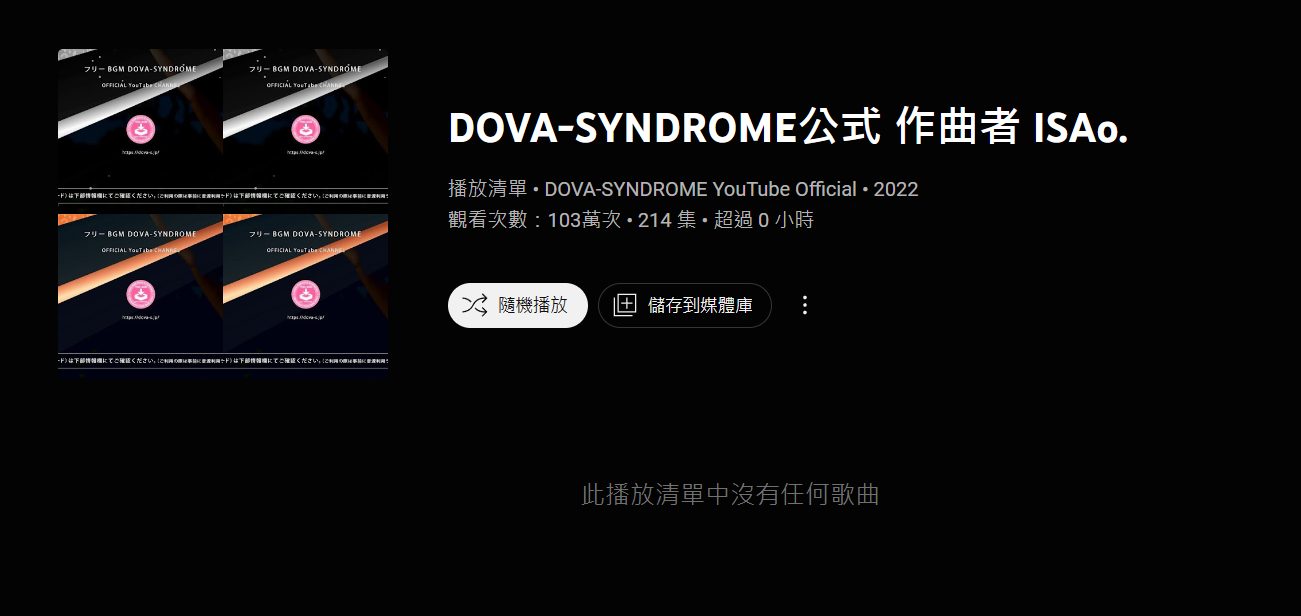This screenshot has height=616, width=1301.
Task: Click the shuffle arrows icon
Action: pyautogui.click(x=474, y=305)
